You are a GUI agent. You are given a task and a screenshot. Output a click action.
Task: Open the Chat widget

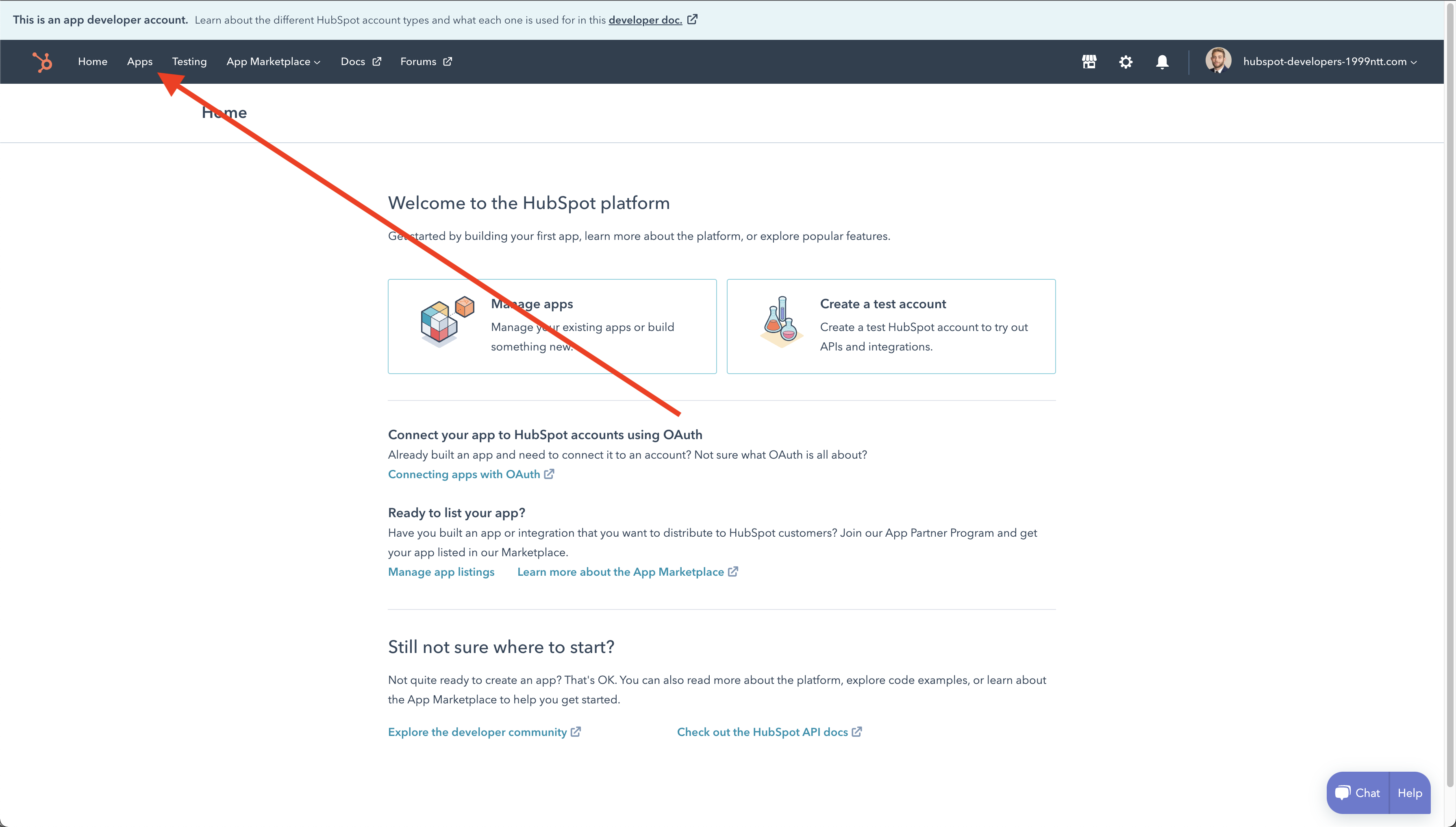pyautogui.click(x=1358, y=792)
